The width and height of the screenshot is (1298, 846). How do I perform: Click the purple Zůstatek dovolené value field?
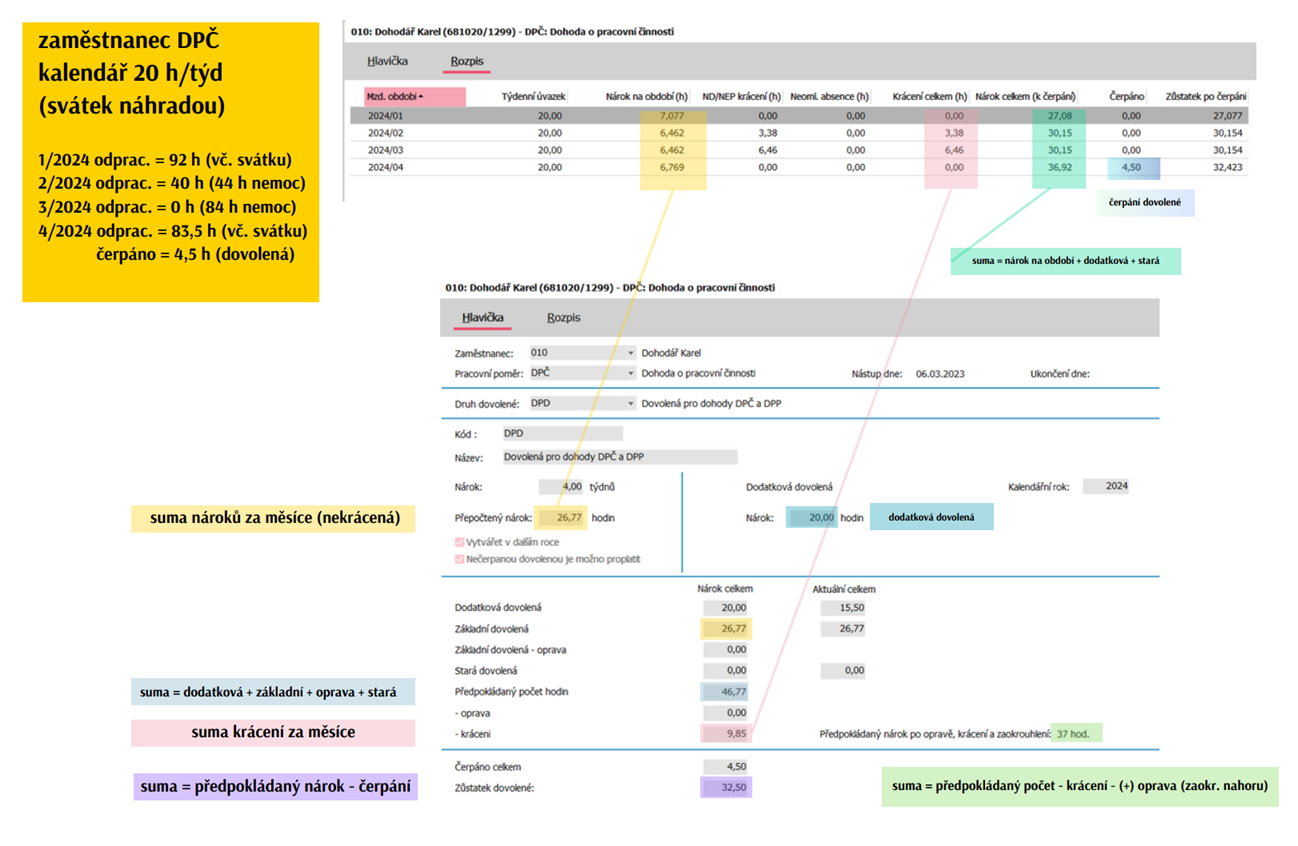[725, 788]
